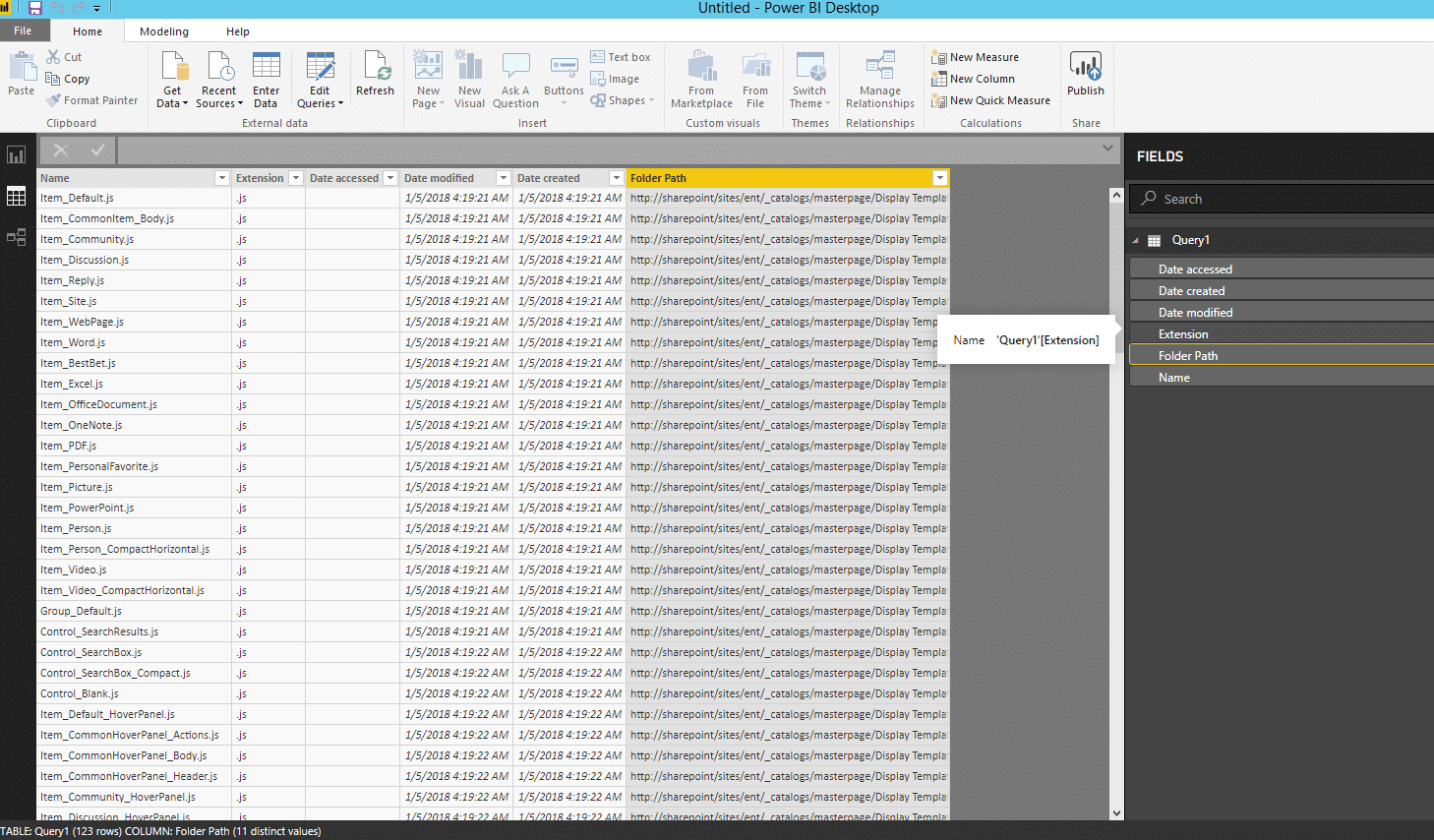Open Manage Relationships
The height and width of the screenshot is (840, 1434).
coord(880,80)
